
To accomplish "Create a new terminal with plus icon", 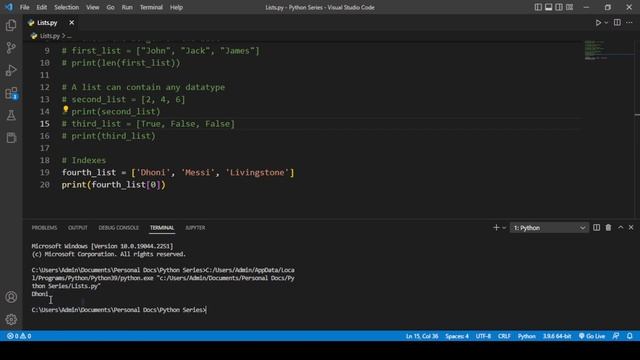I will [496, 228].
